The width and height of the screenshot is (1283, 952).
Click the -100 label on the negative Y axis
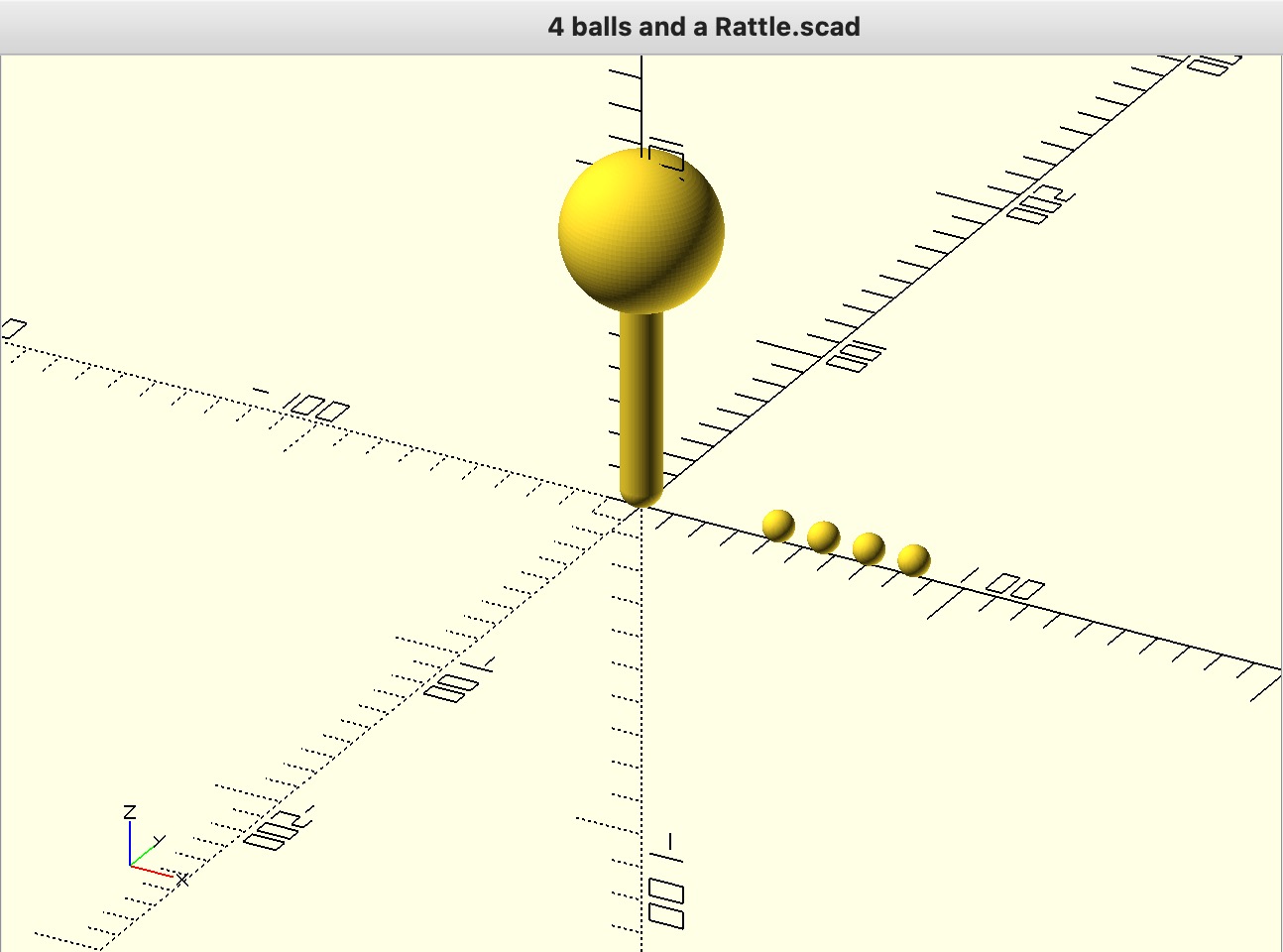[459, 680]
